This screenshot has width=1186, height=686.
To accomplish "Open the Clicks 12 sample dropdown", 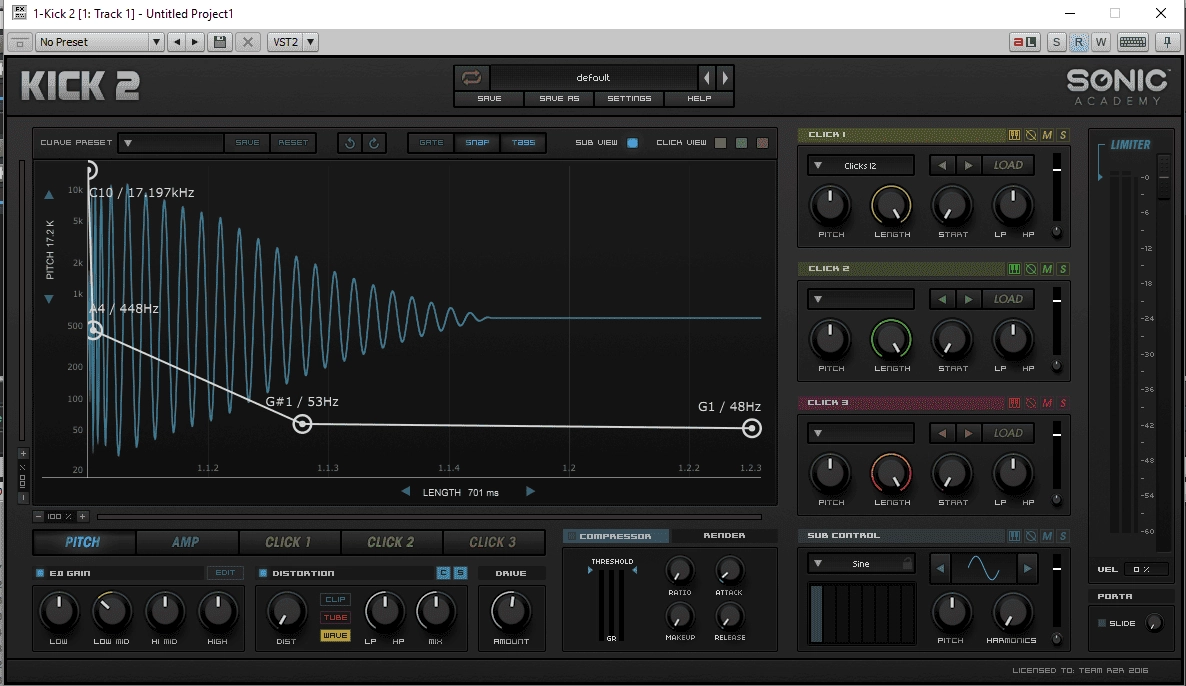I will coord(861,165).
